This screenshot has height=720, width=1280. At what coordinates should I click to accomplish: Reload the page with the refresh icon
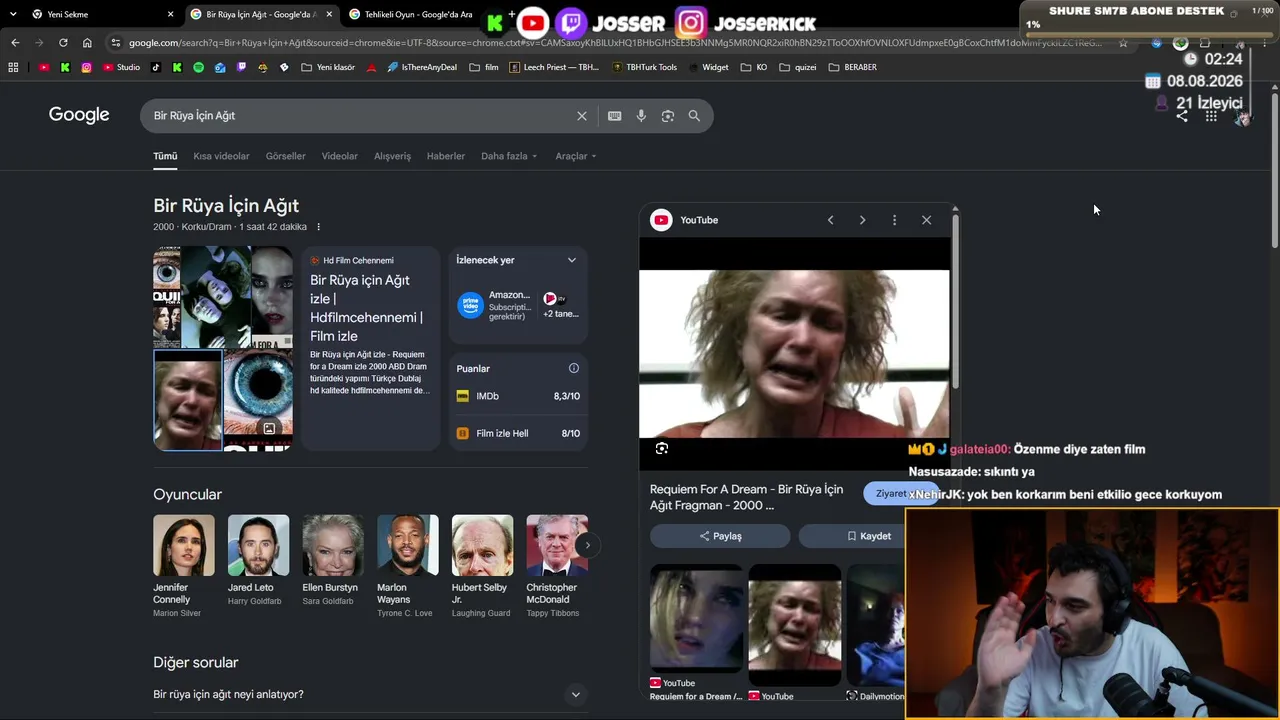coord(63,43)
